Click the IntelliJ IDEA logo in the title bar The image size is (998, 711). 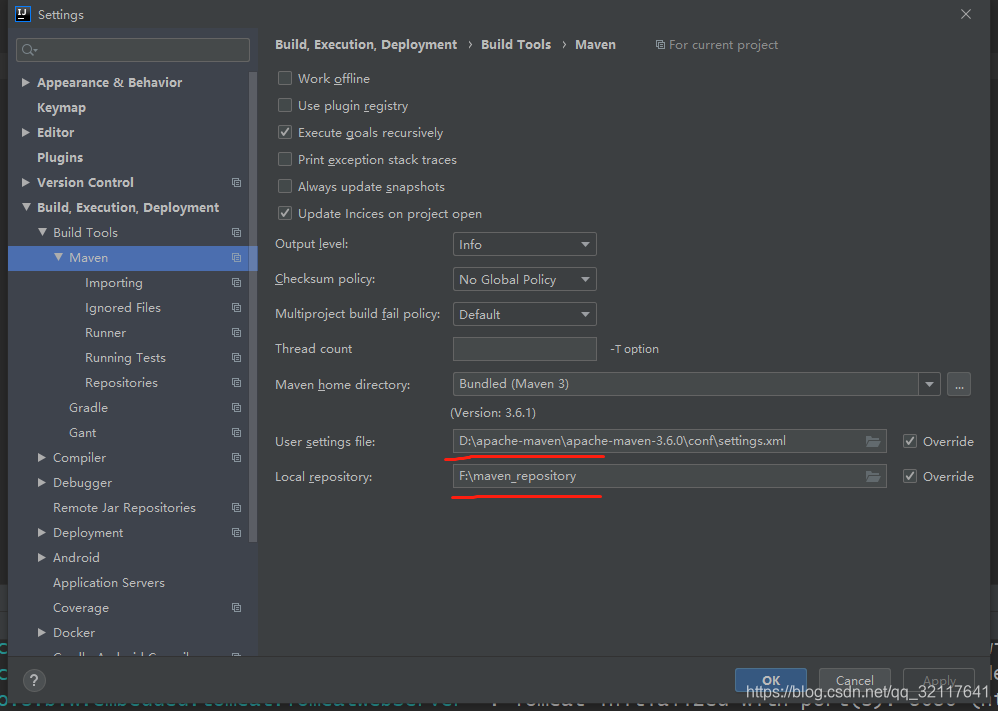(22, 14)
